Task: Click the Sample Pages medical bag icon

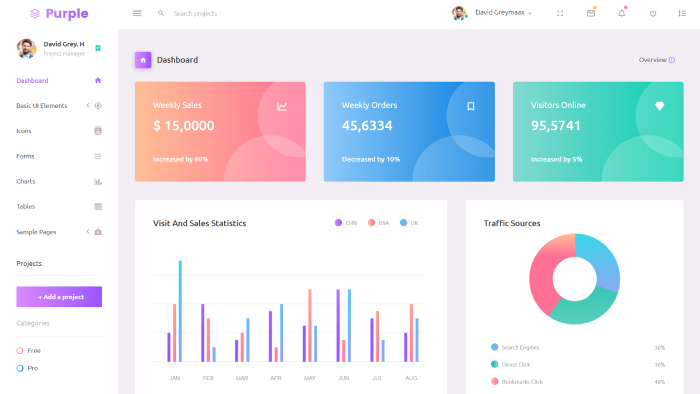Action: coord(98,232)
